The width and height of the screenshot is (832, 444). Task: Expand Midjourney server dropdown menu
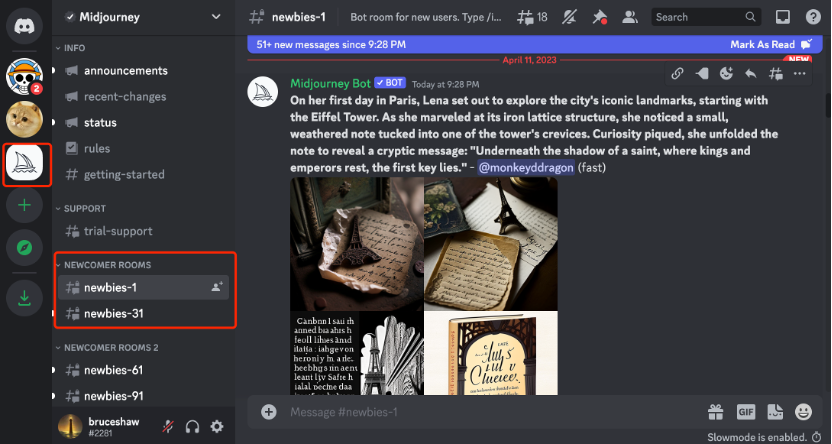pos(216,17)
